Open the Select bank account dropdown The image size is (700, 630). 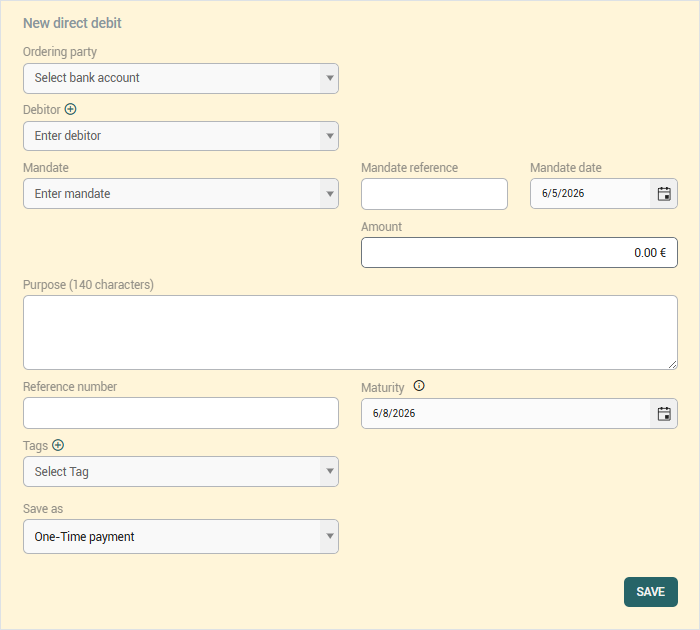click(181, 79)
